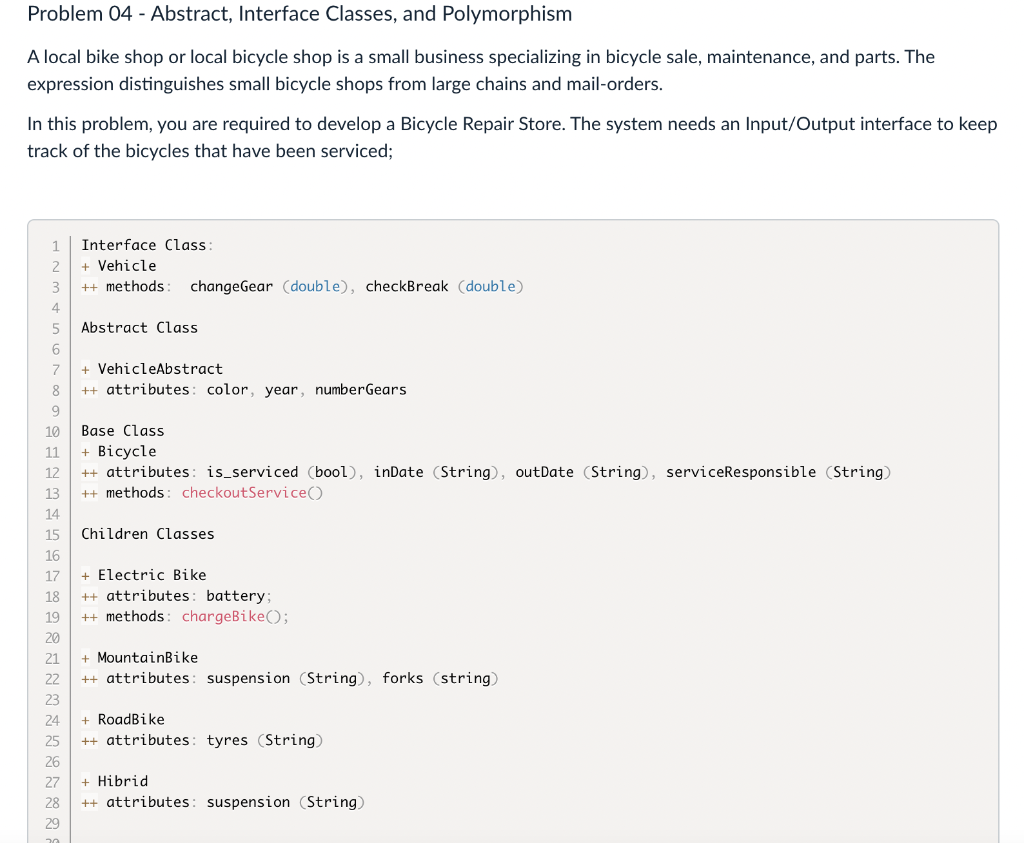Click the "+ Vehicle" code line
The height and width of the screenshot is (843, 1024).
[x=119, y=266]
